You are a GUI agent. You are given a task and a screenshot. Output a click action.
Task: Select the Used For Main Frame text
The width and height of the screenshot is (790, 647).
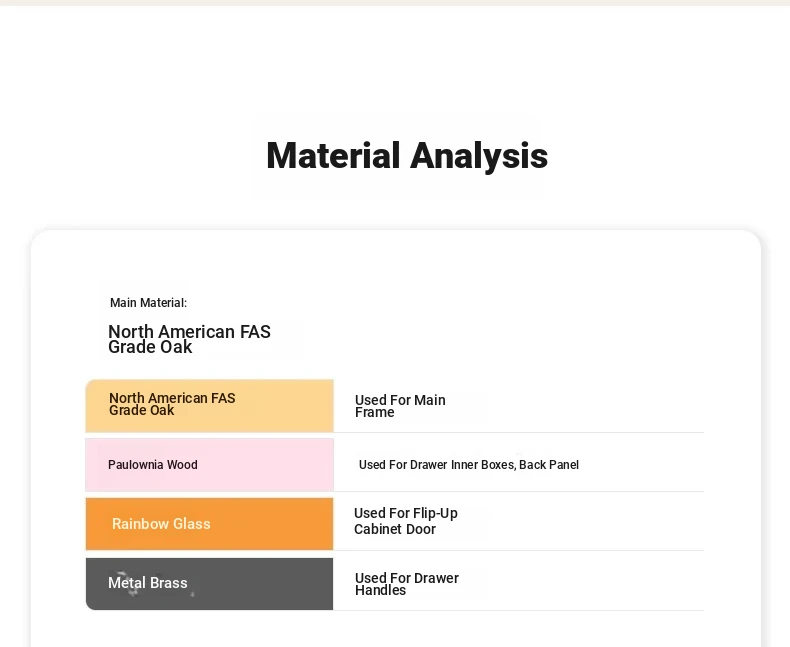(400, 406)
